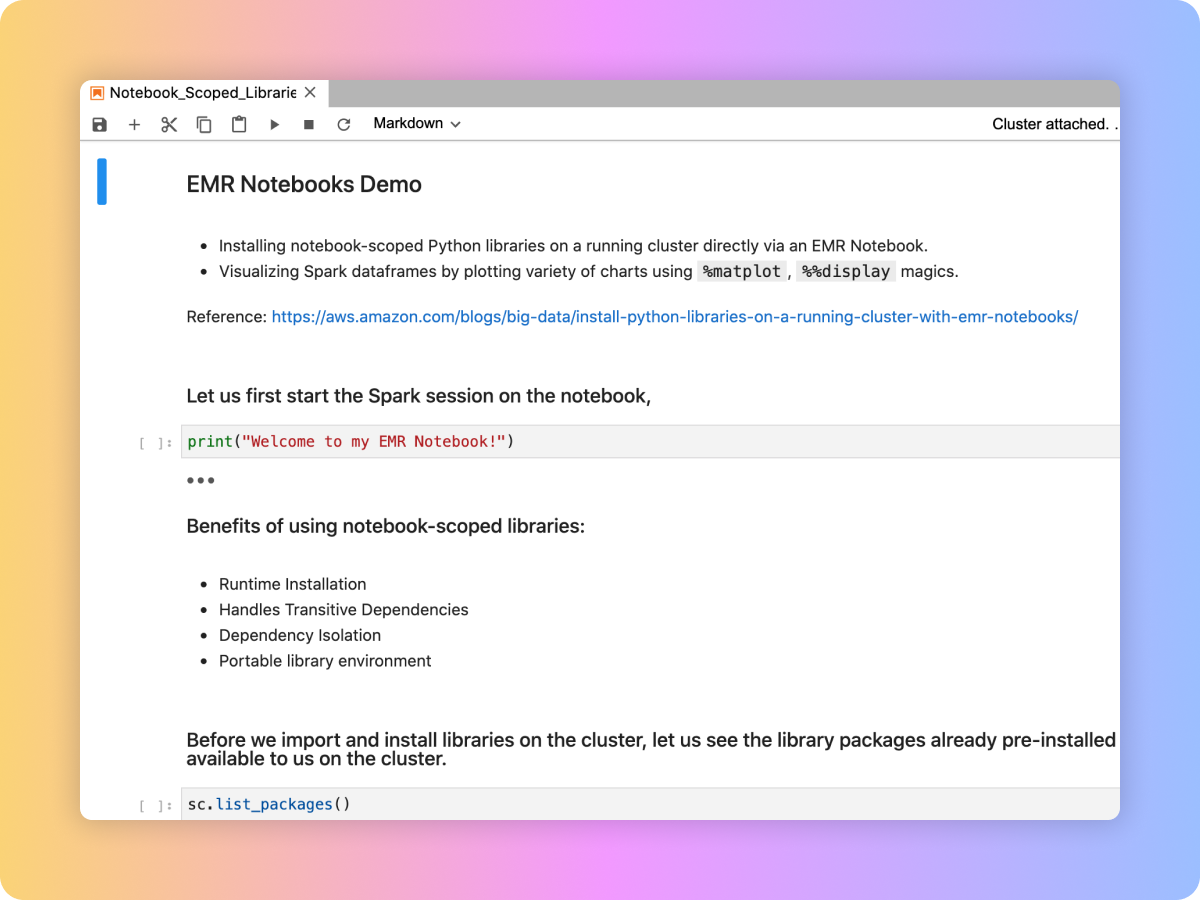Paste a cell from the clipboard
Image resolution: width=1200 pixels, height=900 pixels.
(x=238, y=124)
